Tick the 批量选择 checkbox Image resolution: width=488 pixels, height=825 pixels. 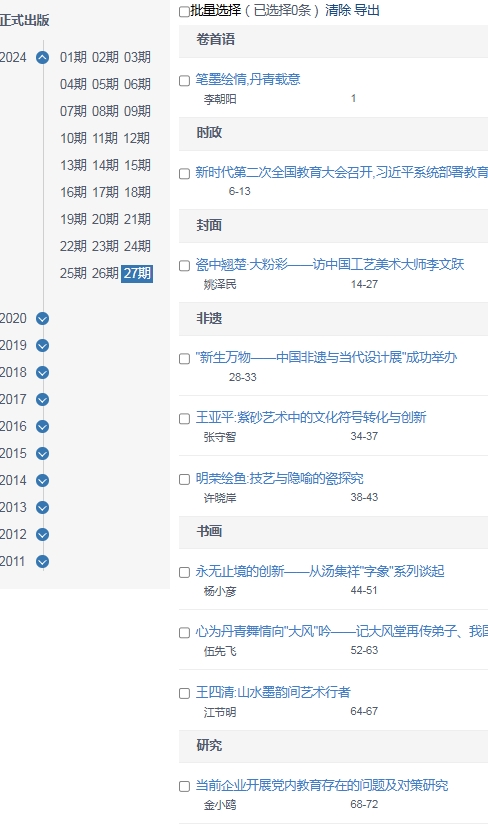point(184,11)
